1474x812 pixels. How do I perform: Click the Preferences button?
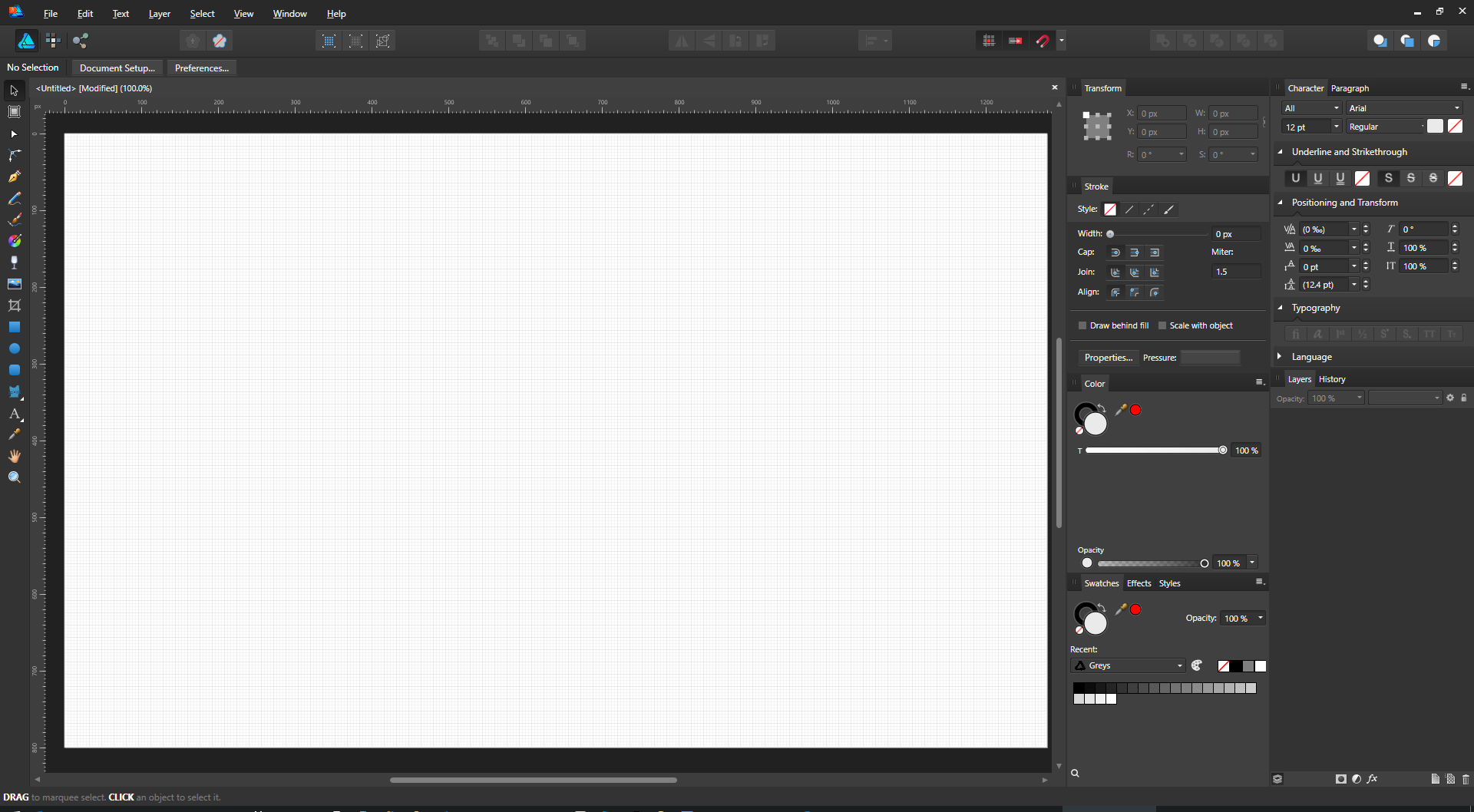pyautogui.click(x=202, y=68)
